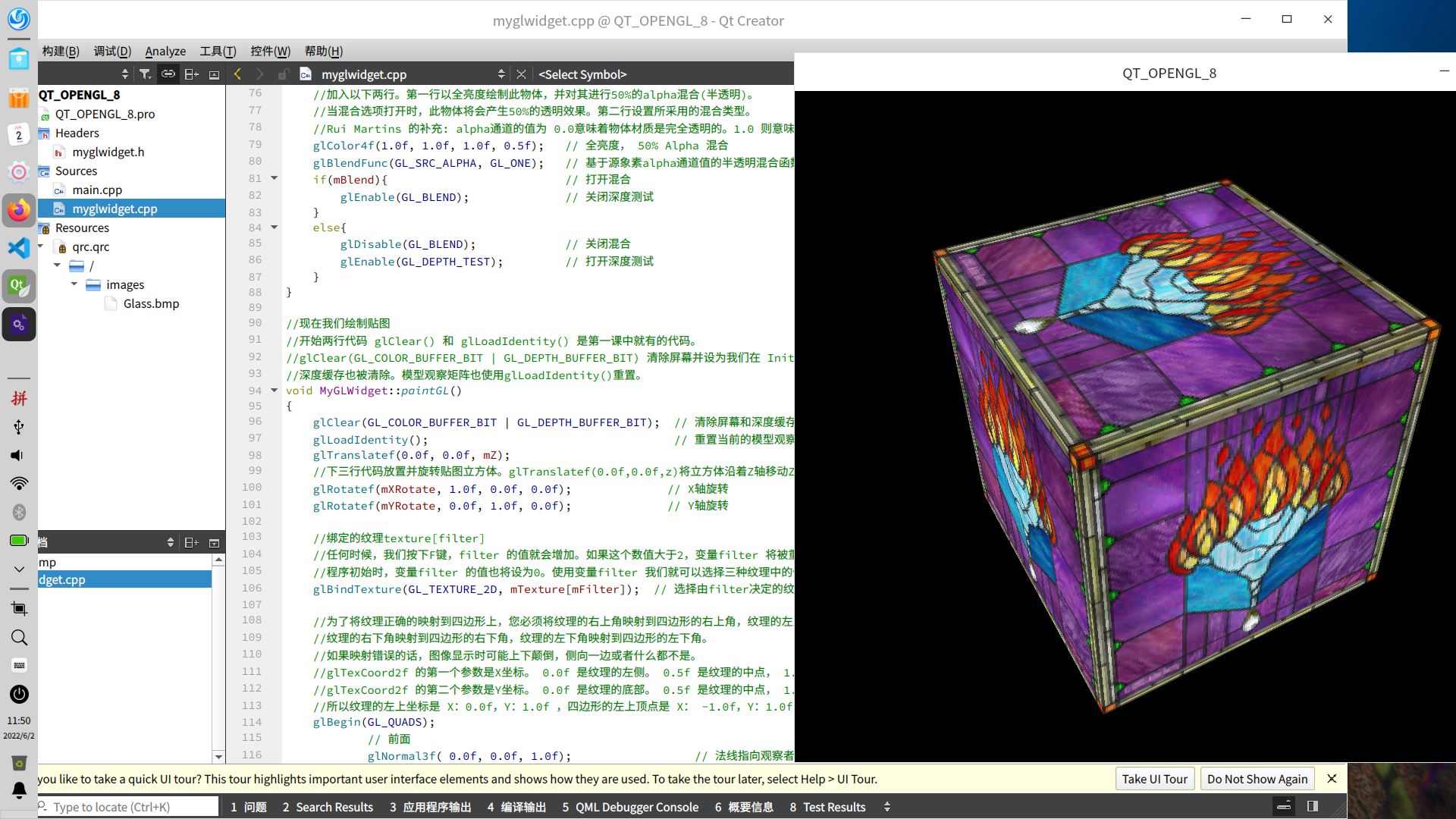The width and height of the screenshot is (1456, 819).
Task: Go back with the yellow left arrow
Action: [x=238, y=74]
